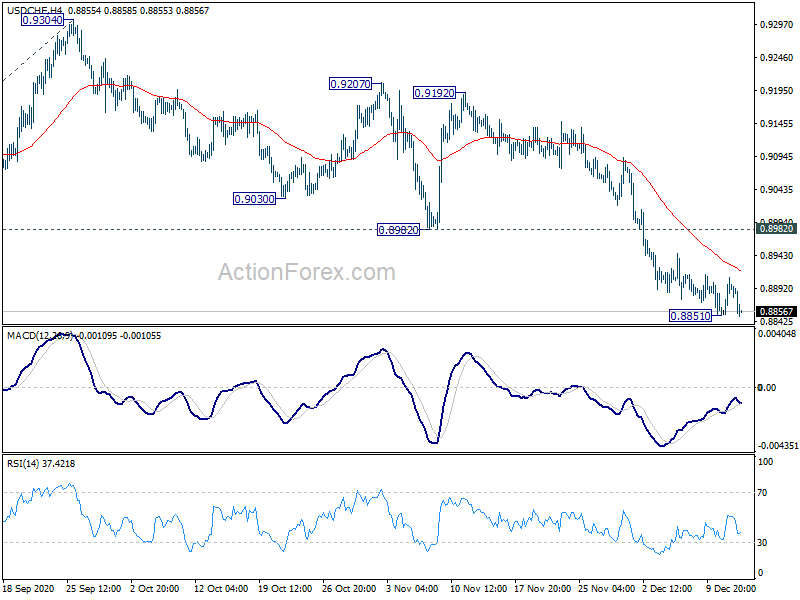Click the 2 Dec 12:00 date label
Viewport: 800px width, 600px height.
click(667, 589)
